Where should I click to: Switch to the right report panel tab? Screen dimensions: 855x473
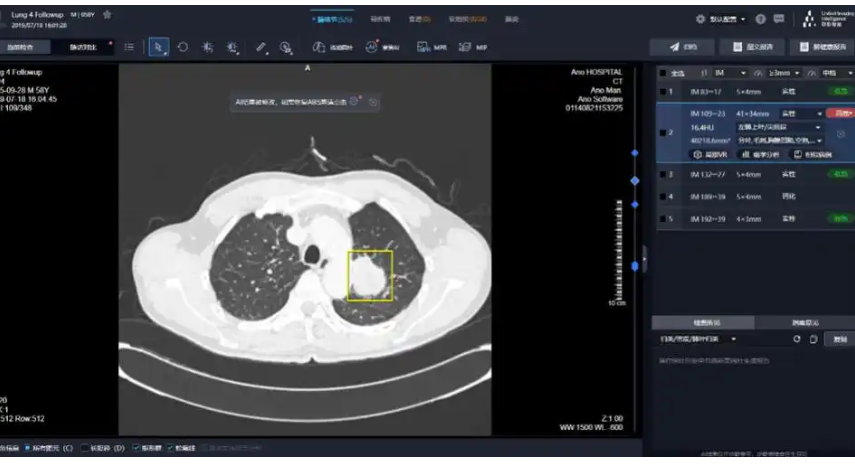click(x=805, y=323)
